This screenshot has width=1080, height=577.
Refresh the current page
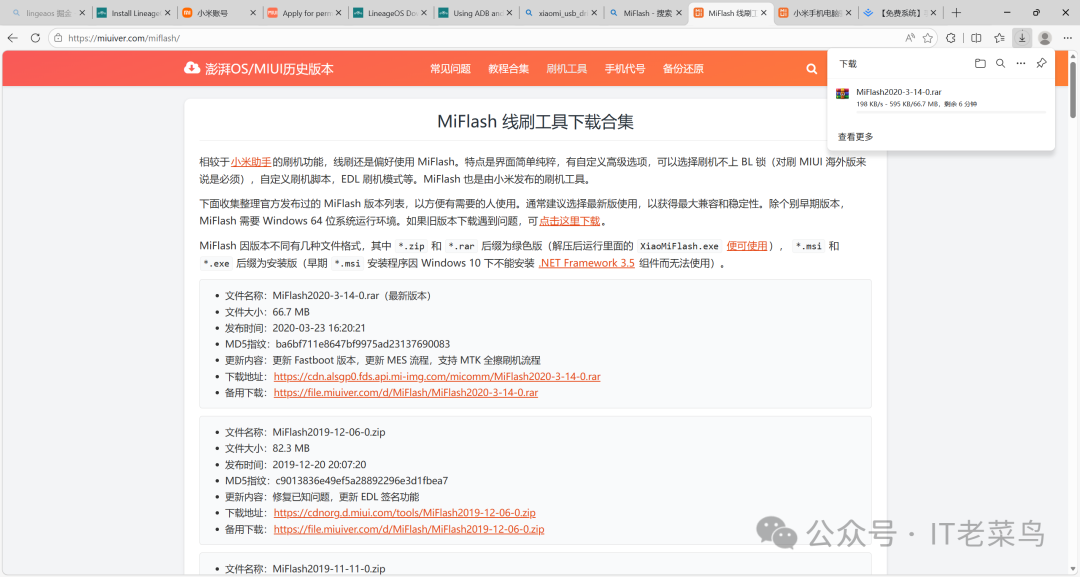[x=35, y=36]
